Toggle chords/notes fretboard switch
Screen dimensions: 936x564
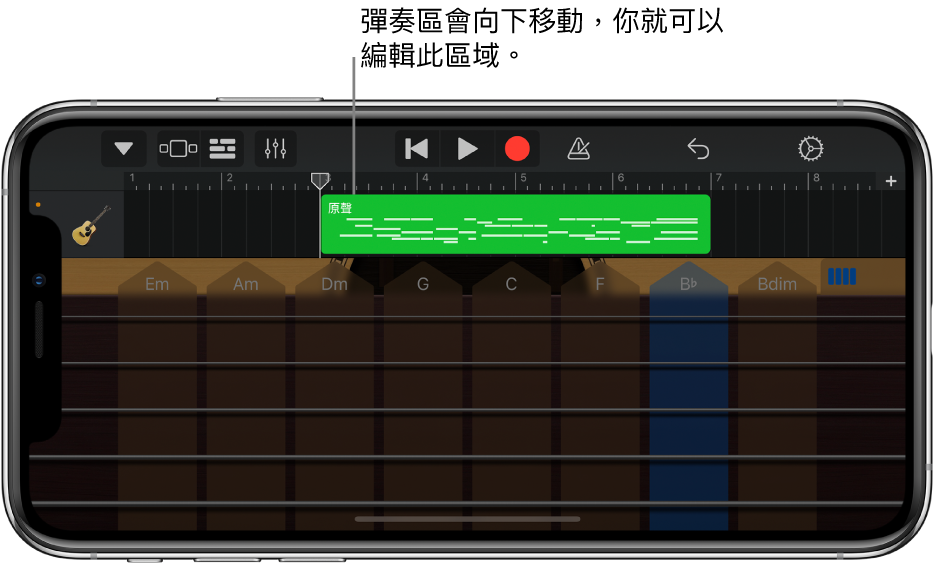842,276
